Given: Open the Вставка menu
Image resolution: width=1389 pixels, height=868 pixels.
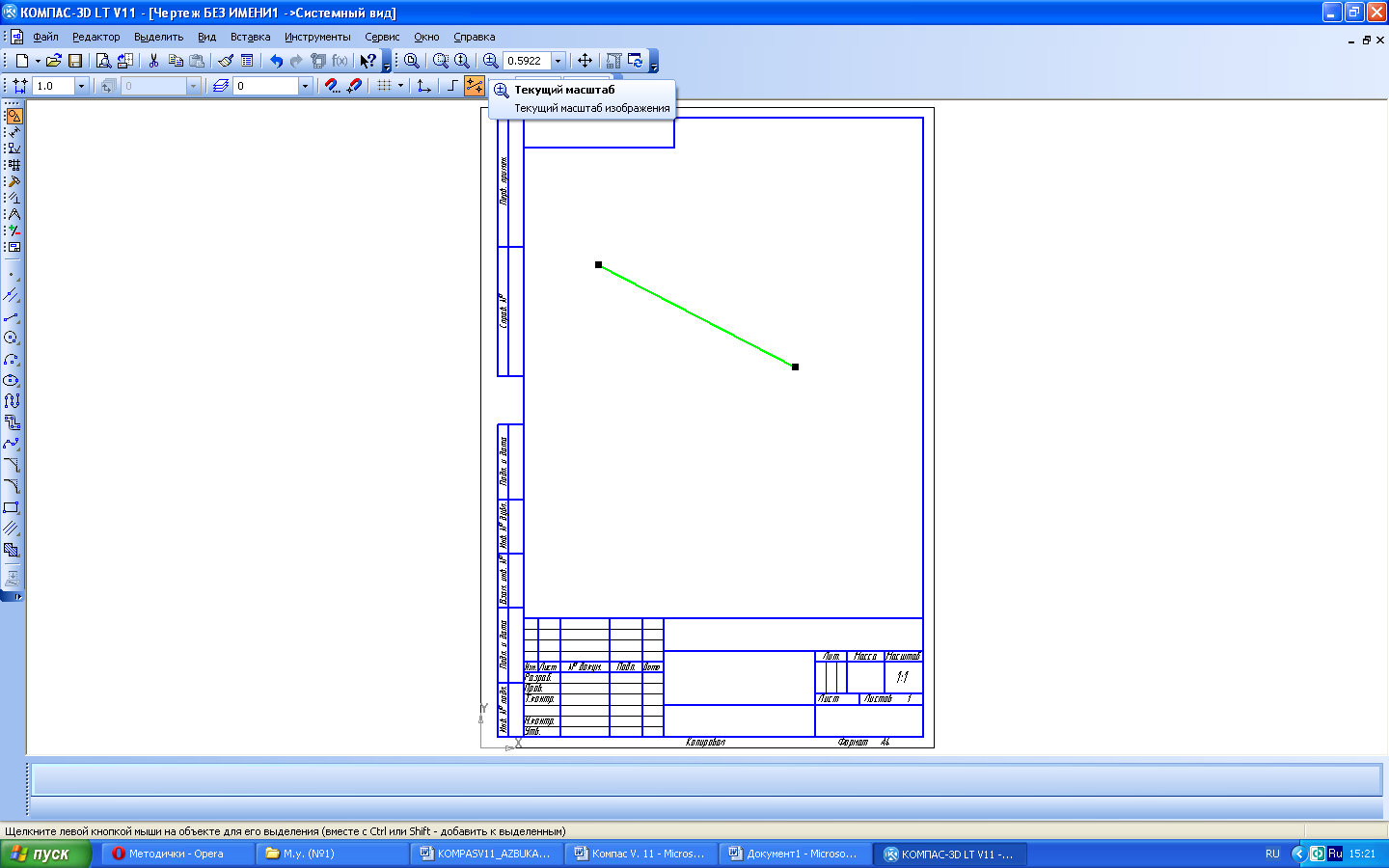Looking at the screenshot, I should [x=250, y=37].
